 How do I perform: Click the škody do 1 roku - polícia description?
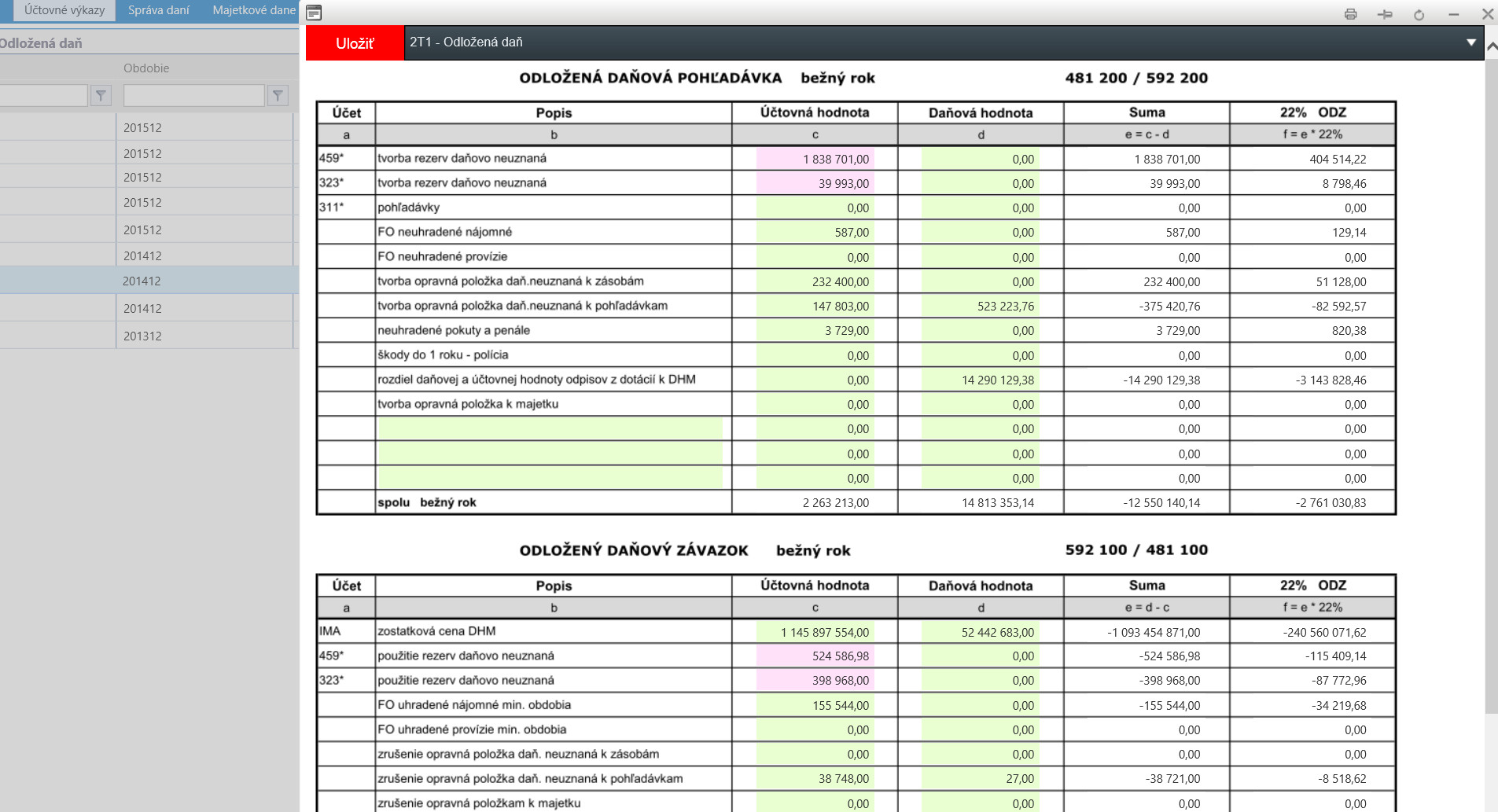click(443, 355)
